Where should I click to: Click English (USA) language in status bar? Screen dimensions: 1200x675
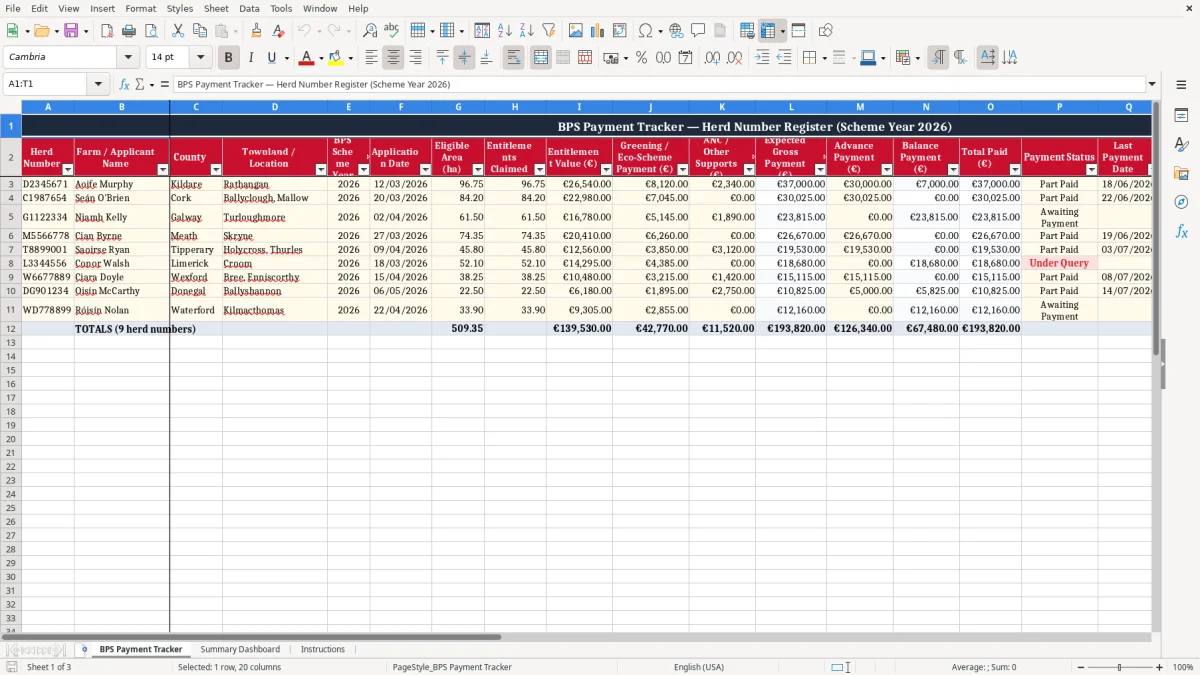699,667
